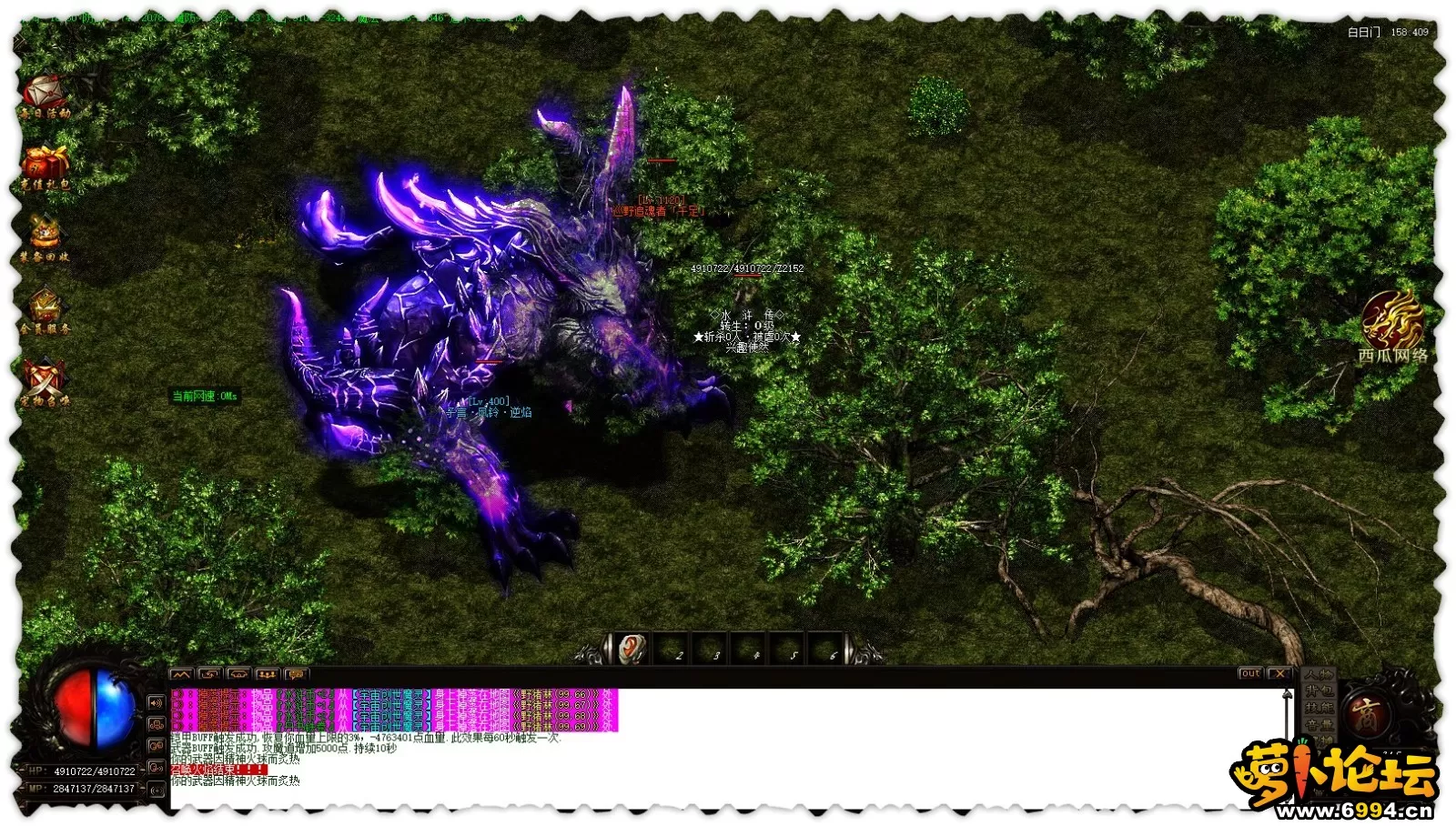Open the 每日活动 daily events icon
This screenshot has height=826, width=1456.
[x=45, y=97]
